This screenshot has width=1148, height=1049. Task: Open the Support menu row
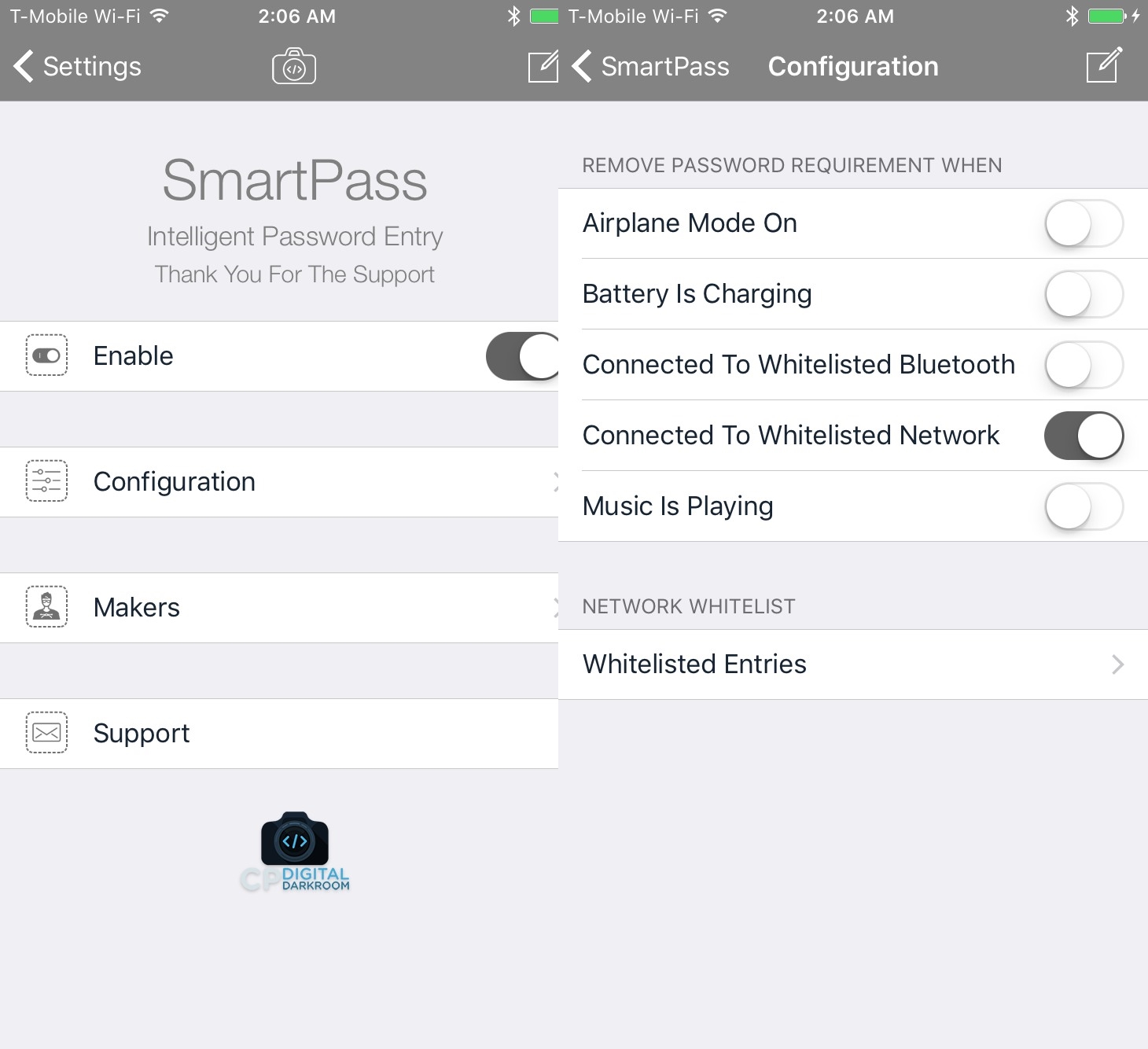click(x=279, y=734)
